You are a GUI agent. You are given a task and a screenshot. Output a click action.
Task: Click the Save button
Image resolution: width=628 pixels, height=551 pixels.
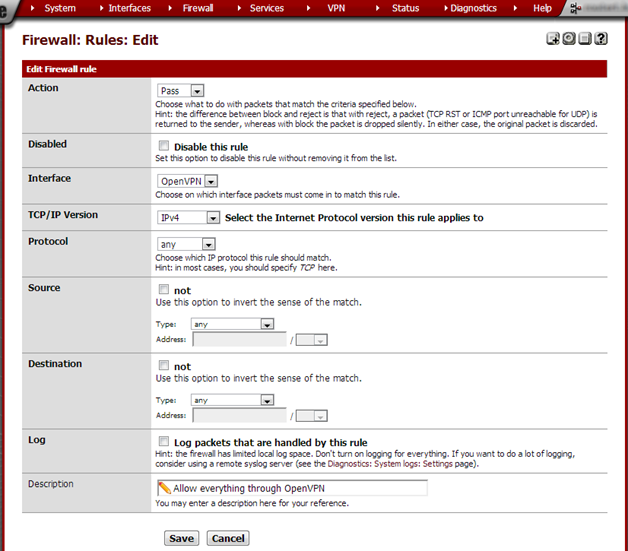coord(181,538)
